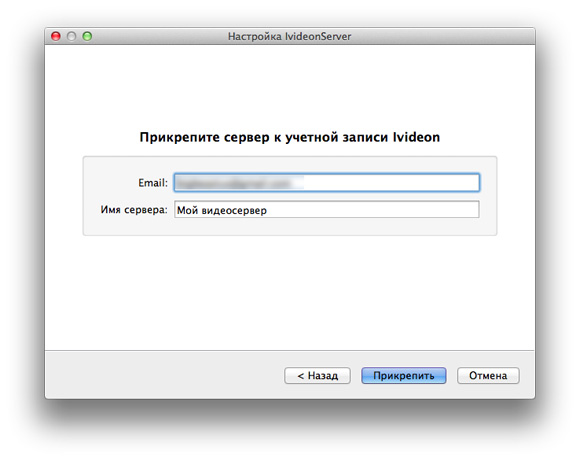Cancel setup with the Отмена button
Screen dimensions: 580x461
click(488, 376)
